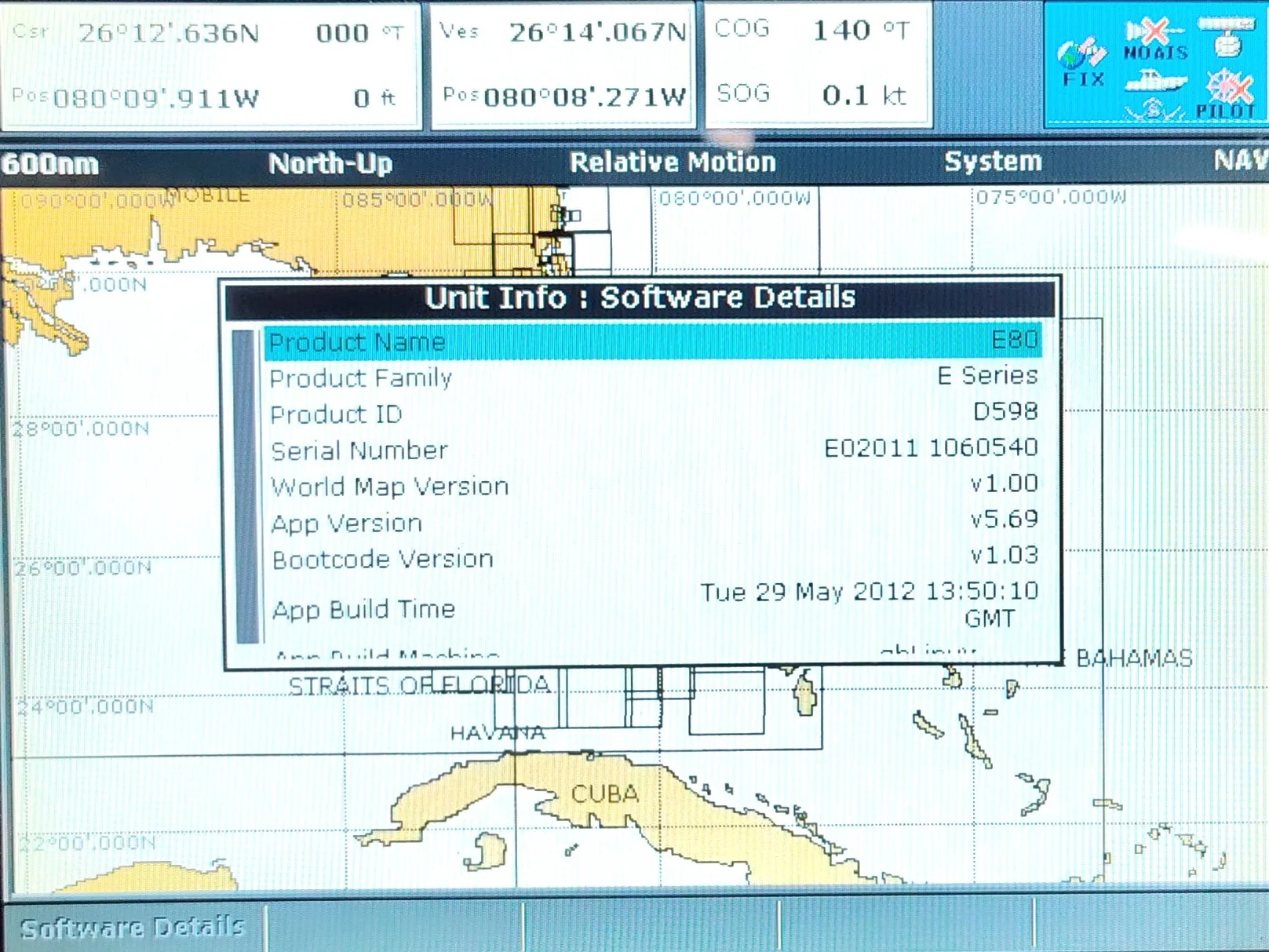Select the World Map Version row
Image resolution: width=1269 pixels, height=952 pixels.
click(653, 485)
